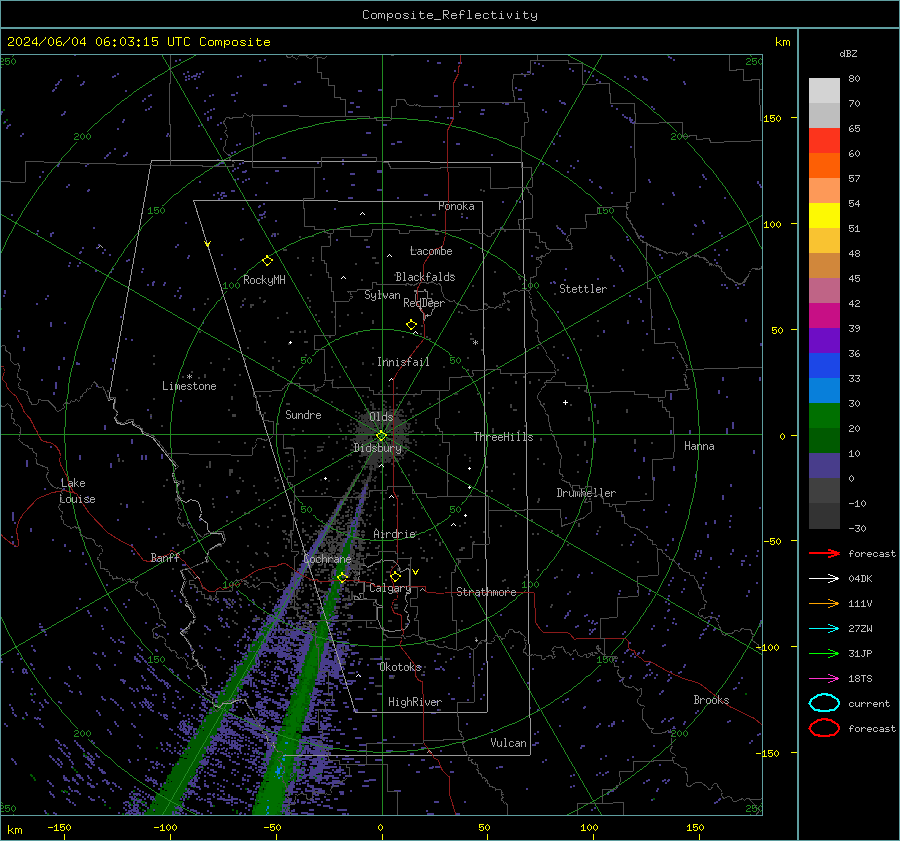
Task: Click the Lacombe city label
Action: (431, 251)
